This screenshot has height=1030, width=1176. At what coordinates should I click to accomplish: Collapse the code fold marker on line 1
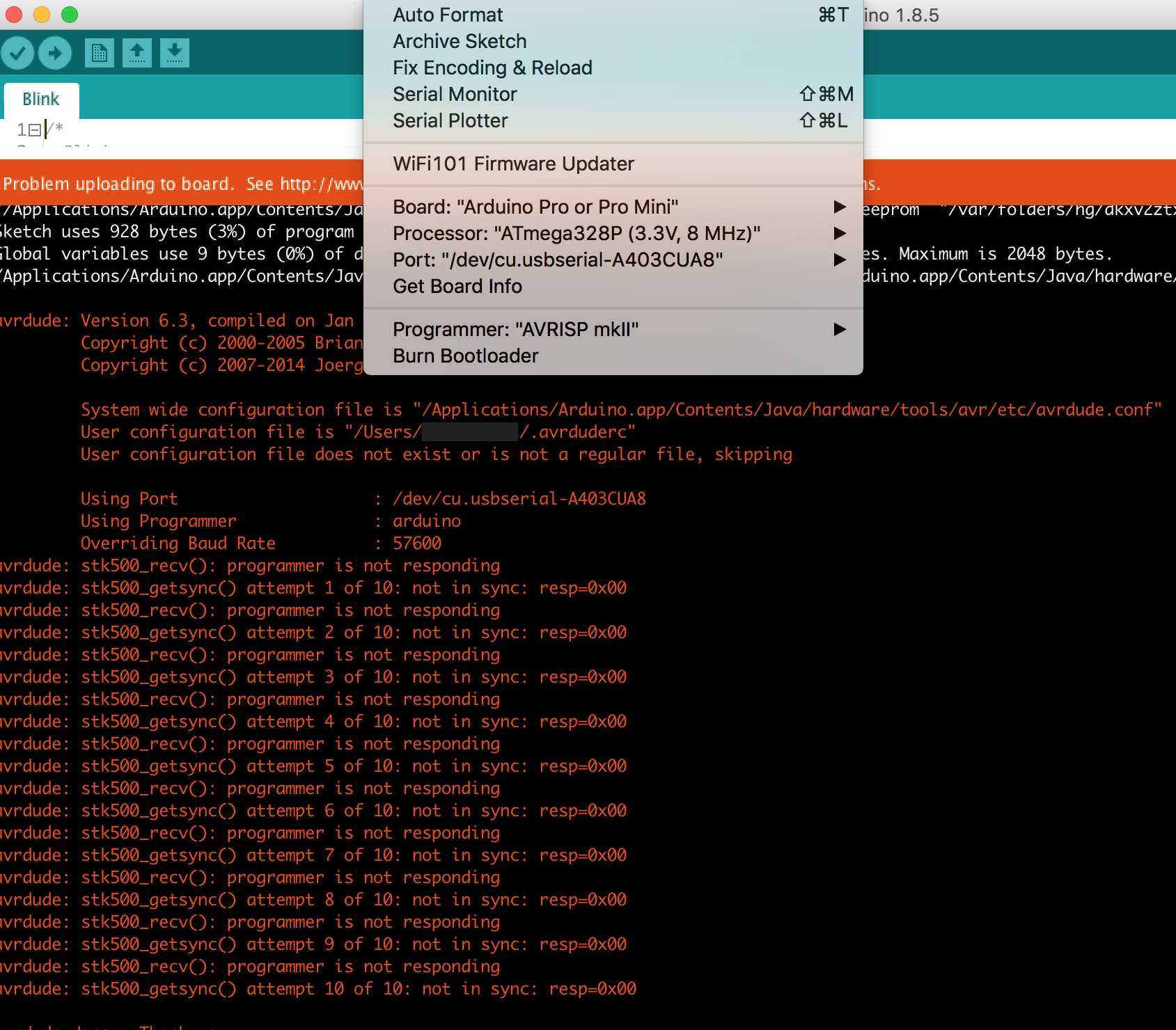35,130
